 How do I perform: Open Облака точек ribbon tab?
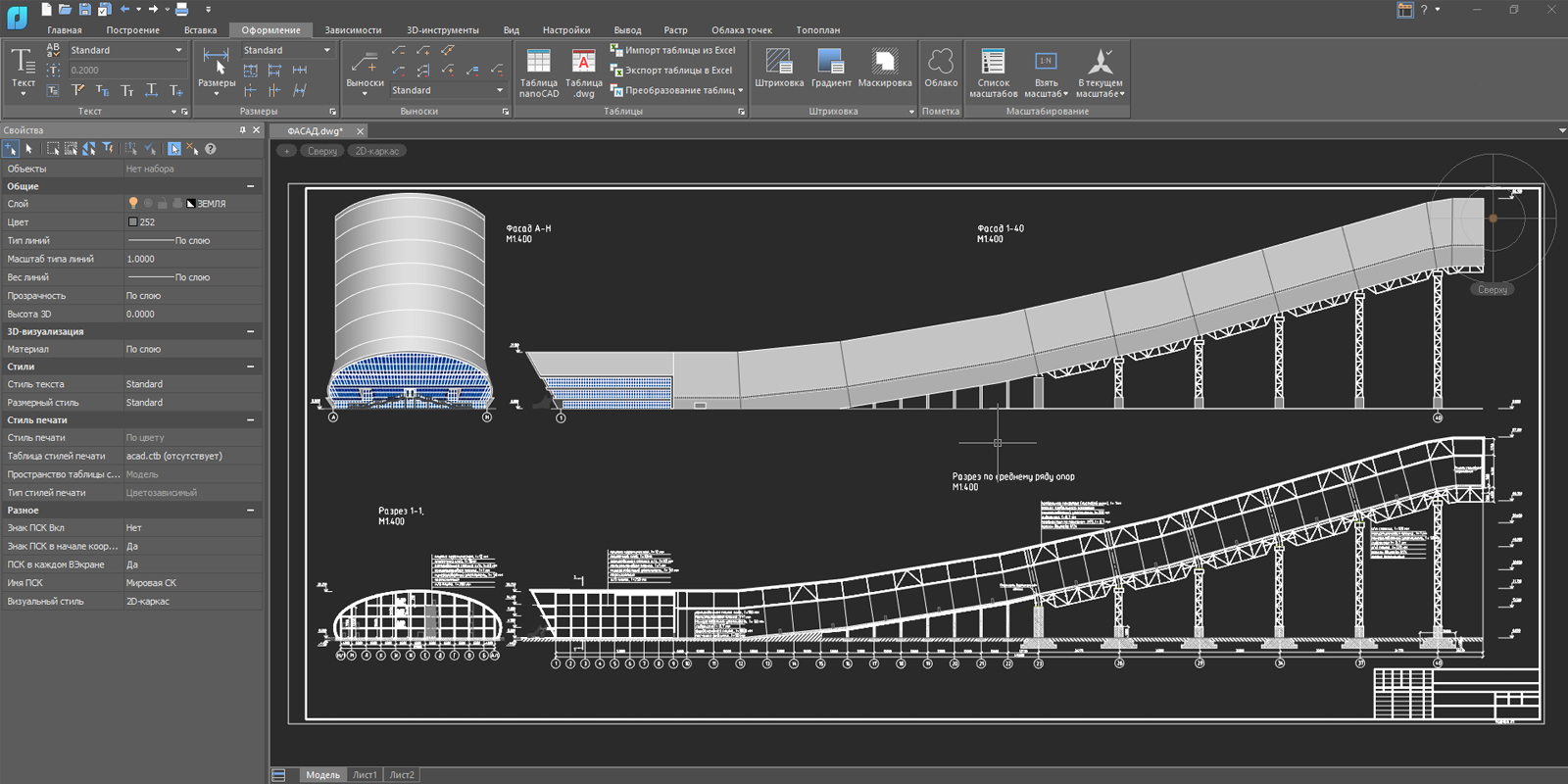[x=742, y=30]
